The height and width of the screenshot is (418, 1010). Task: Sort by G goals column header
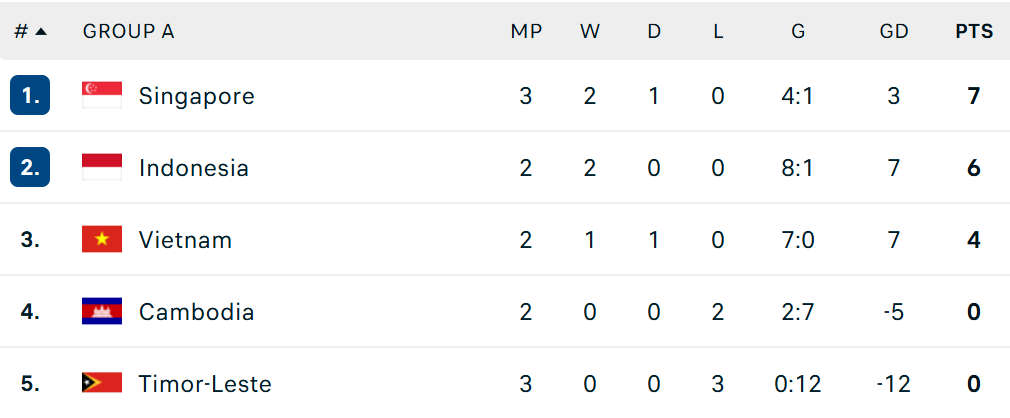pyautogui.click(x=798, y=32)
